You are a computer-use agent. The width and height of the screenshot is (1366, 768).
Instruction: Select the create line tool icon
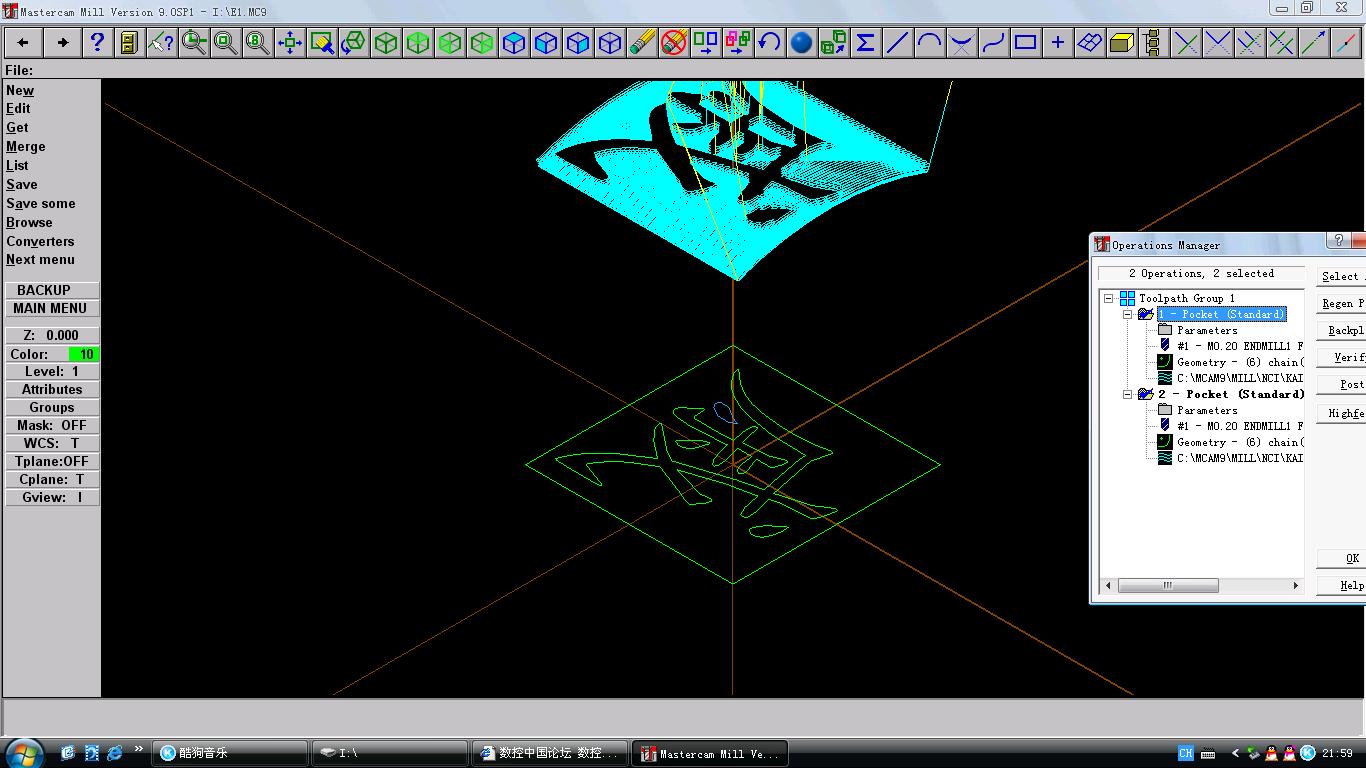pyautogui.click(x=898, y=43)
